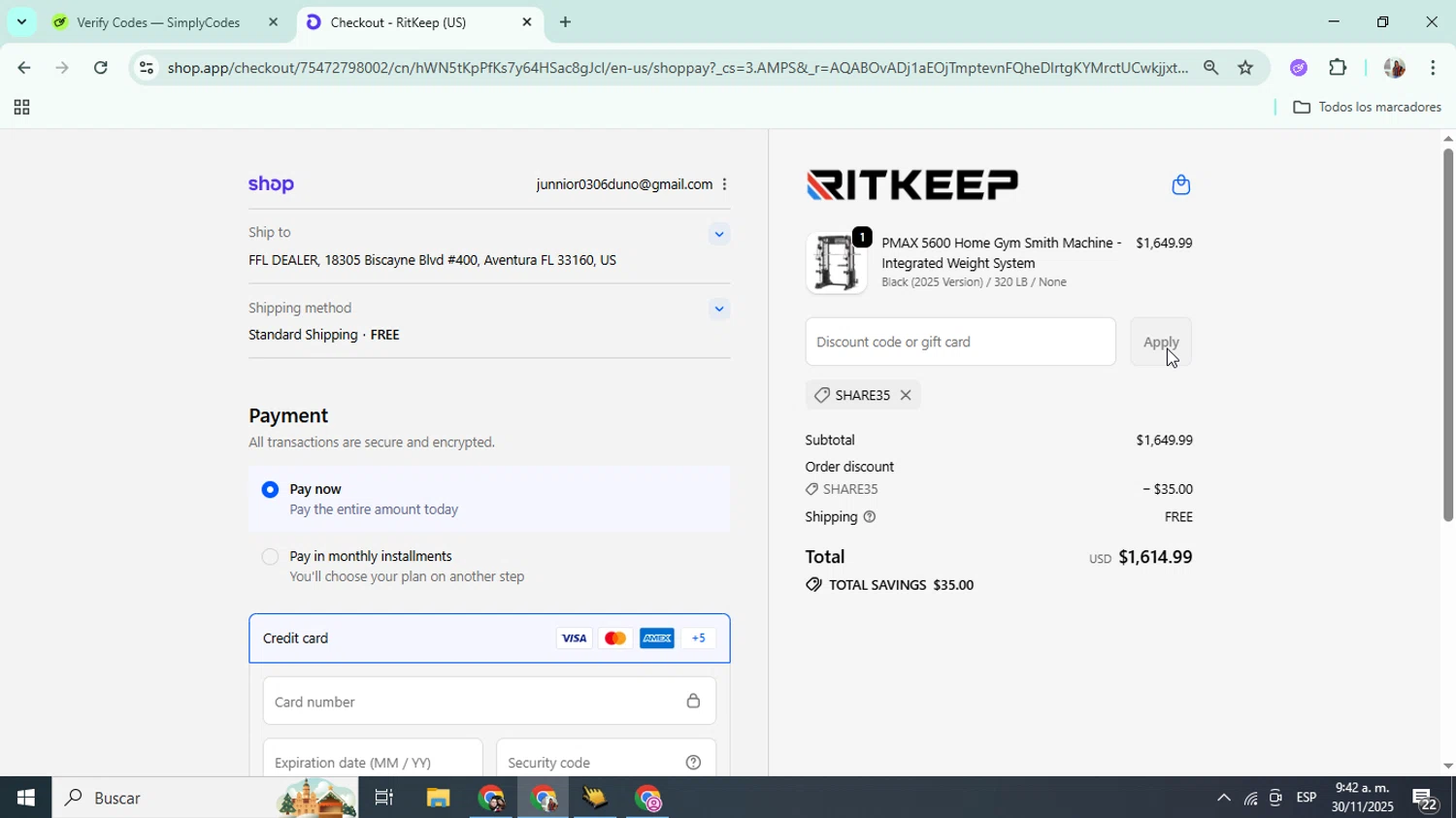Screen dimensions: 1456x818
Task: Open the Extensions puzzle menu
Action: 1338,68
